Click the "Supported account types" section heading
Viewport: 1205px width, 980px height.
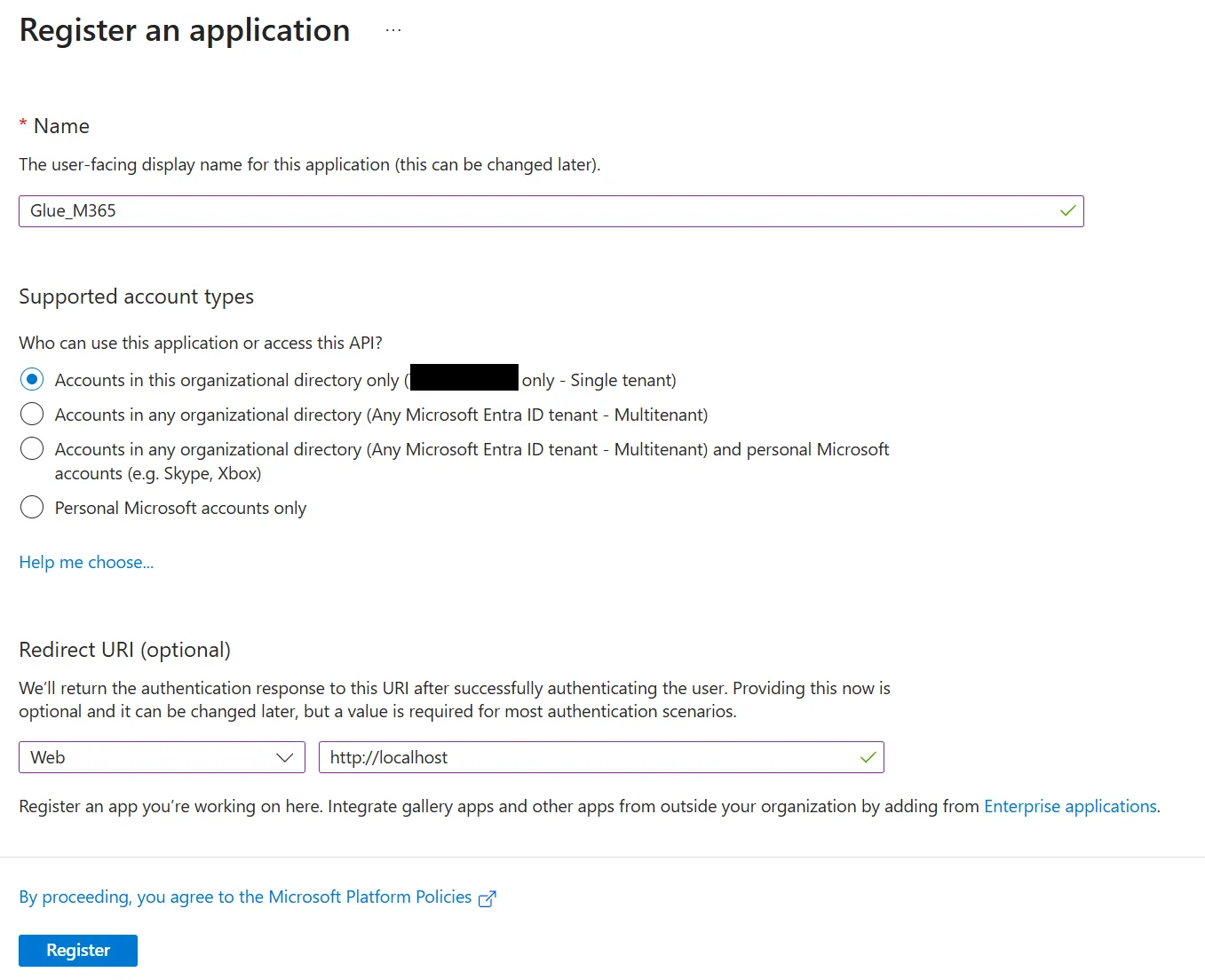click(136, 296)
